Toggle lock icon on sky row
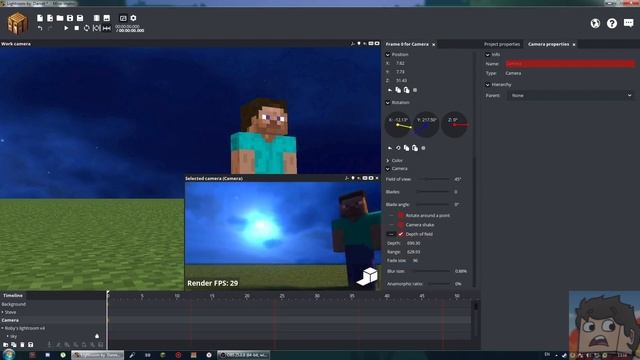The image size is (640, 360). (97, 336)
